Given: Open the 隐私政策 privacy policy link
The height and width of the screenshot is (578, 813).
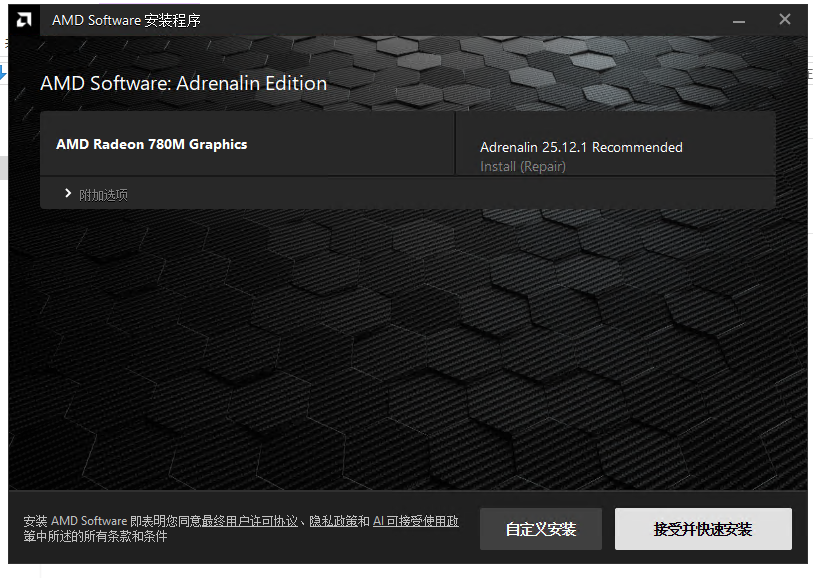Looking at the screenshot, I should [x=333, y=521].
